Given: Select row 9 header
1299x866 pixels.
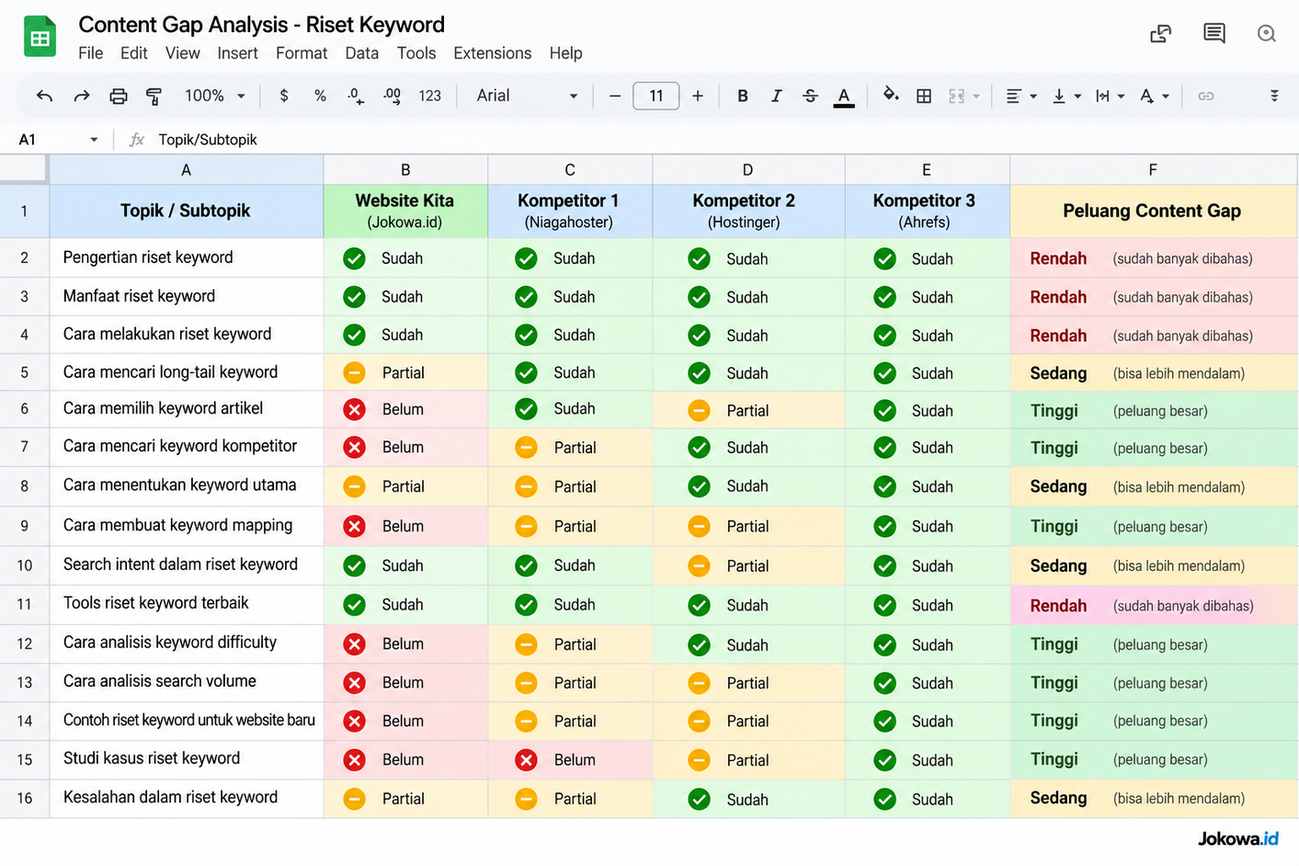Looking at the screenshot, I should pyautogui.click(x=24, y=526).
